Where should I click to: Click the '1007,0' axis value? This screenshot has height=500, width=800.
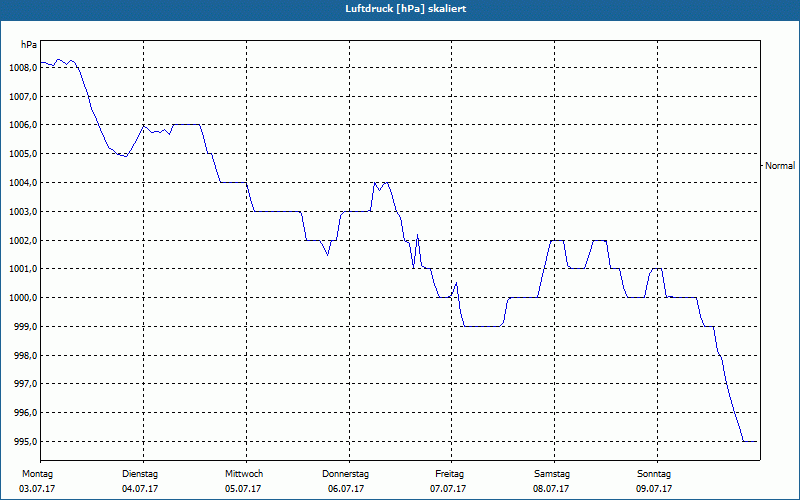point(23,96)
